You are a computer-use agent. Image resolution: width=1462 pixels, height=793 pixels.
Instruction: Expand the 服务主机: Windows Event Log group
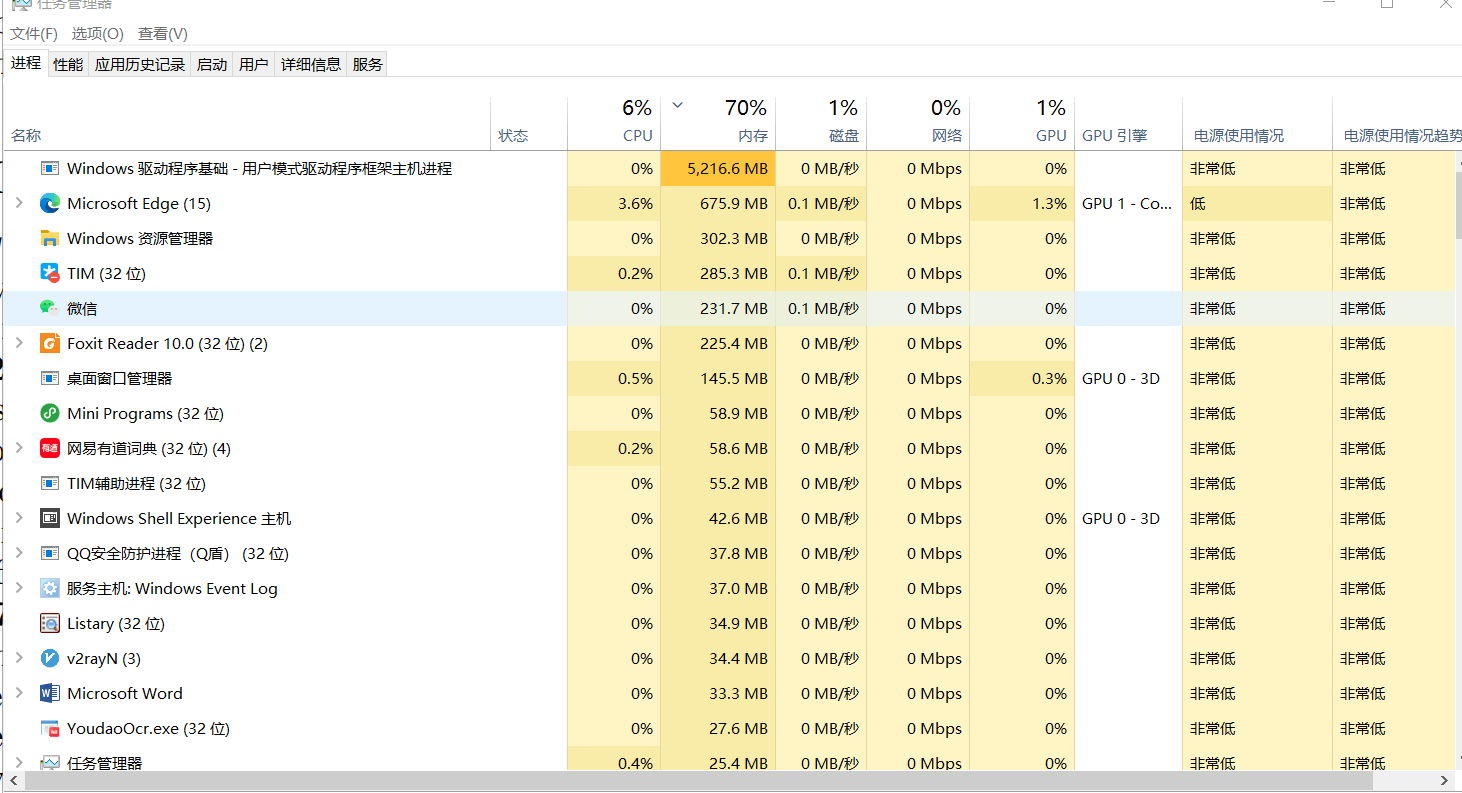(19, 588)
